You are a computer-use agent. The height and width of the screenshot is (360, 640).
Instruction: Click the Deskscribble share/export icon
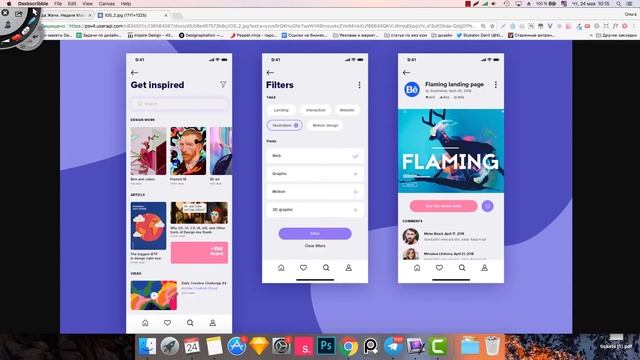click(x=19, y=14)
